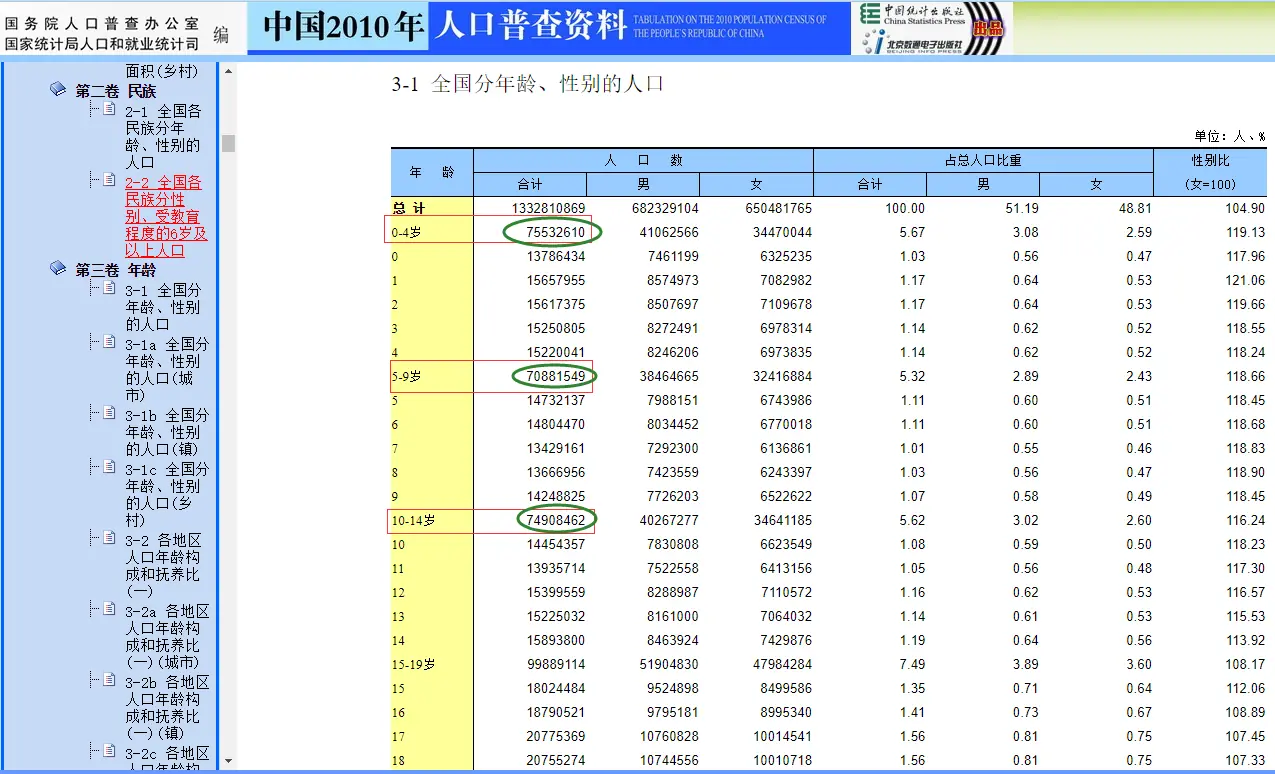This screenshot has width=1275, height=774.
Task: Click the sidebar scrollbar up arrow
Action: pyautogui.click(x=228, y=71)
